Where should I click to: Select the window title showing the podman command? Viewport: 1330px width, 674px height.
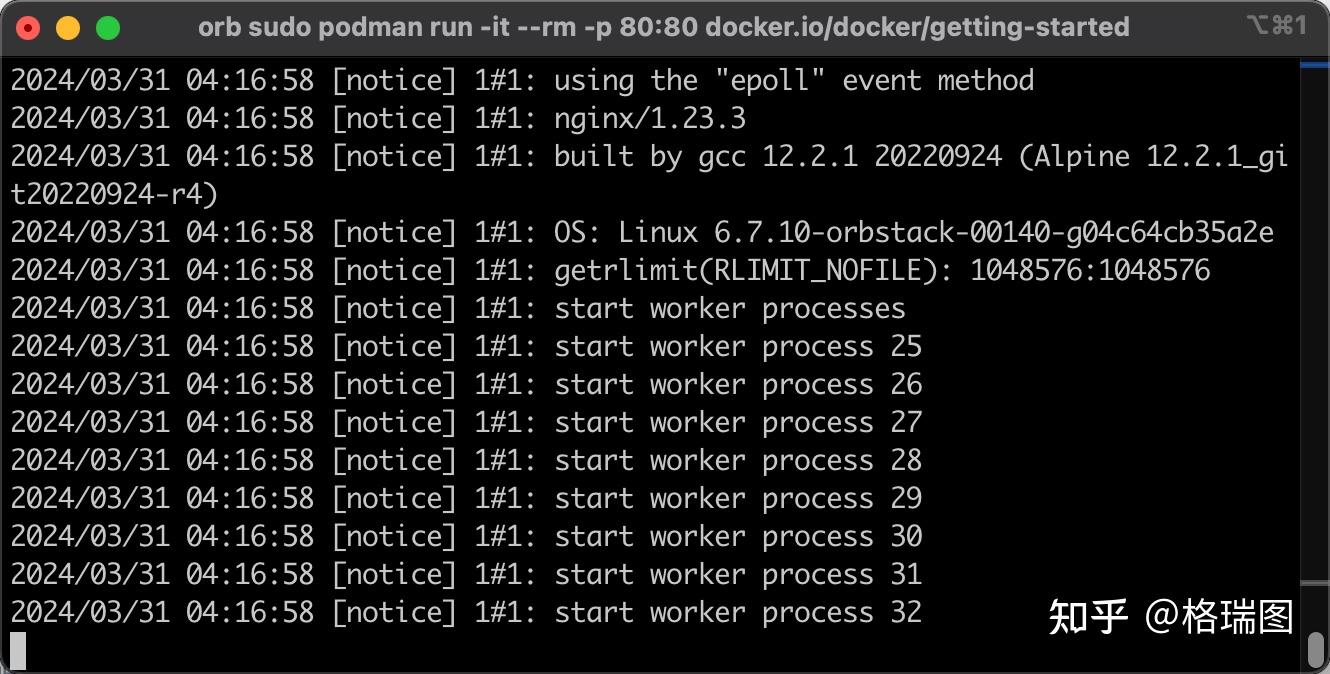click(664, 27)
